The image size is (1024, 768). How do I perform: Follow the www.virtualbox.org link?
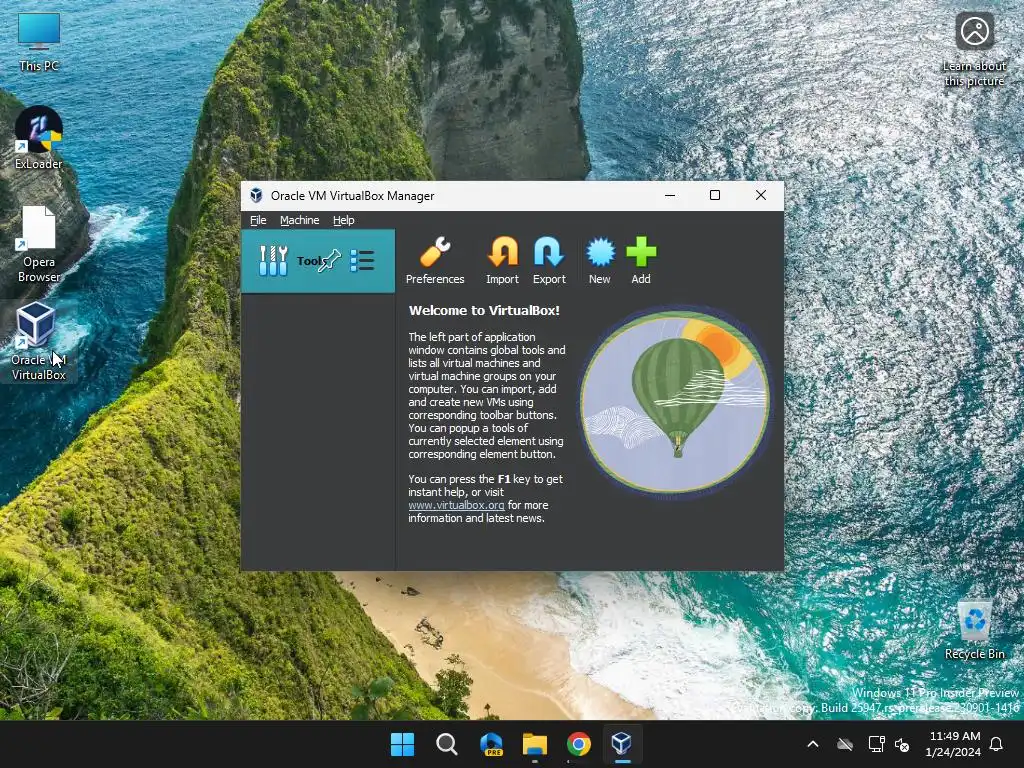pyautogui.click(x=456, y=505)
